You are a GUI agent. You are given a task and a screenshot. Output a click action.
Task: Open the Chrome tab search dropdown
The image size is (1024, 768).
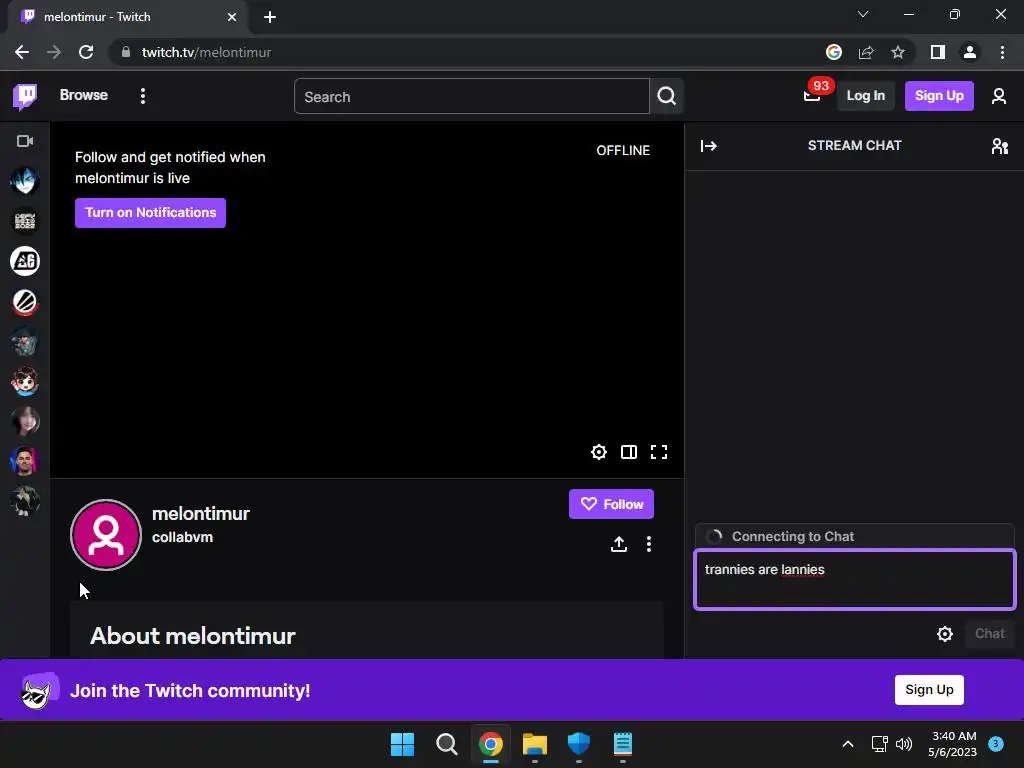point(863,14)
